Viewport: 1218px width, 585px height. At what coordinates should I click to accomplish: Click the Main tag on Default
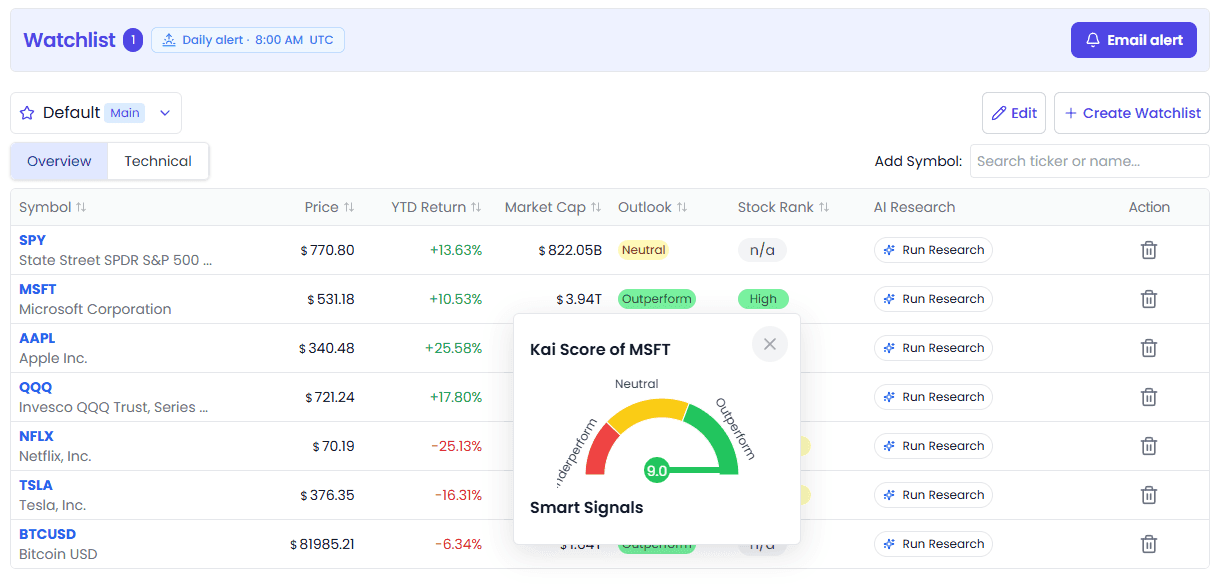(x=125, y=113)
